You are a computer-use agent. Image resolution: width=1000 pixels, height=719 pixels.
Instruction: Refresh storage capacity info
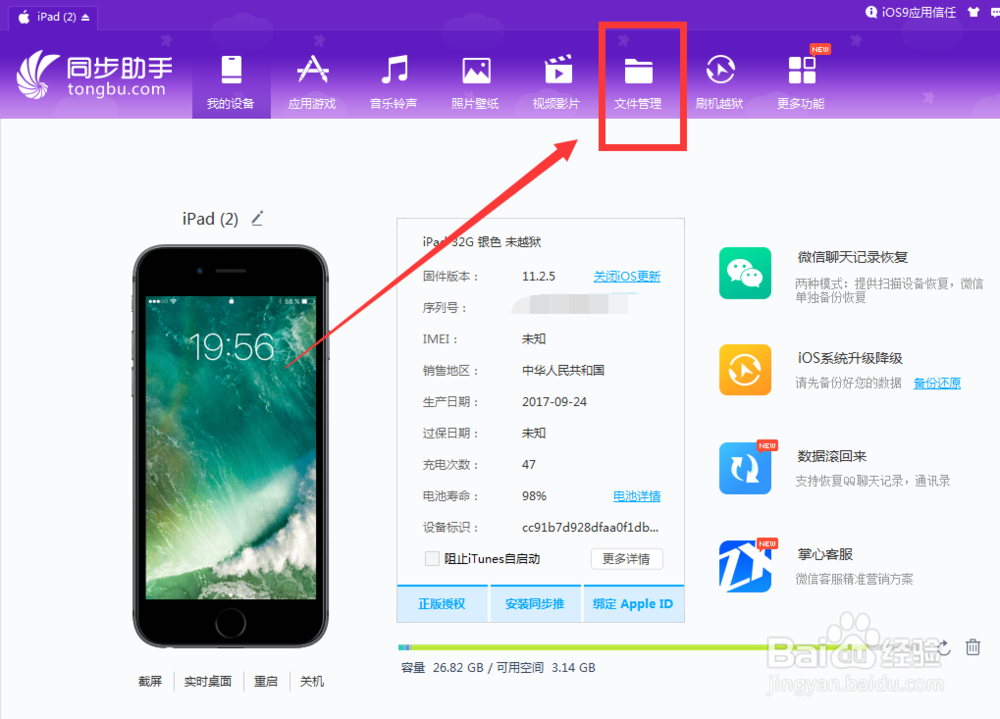coord(944,648)
